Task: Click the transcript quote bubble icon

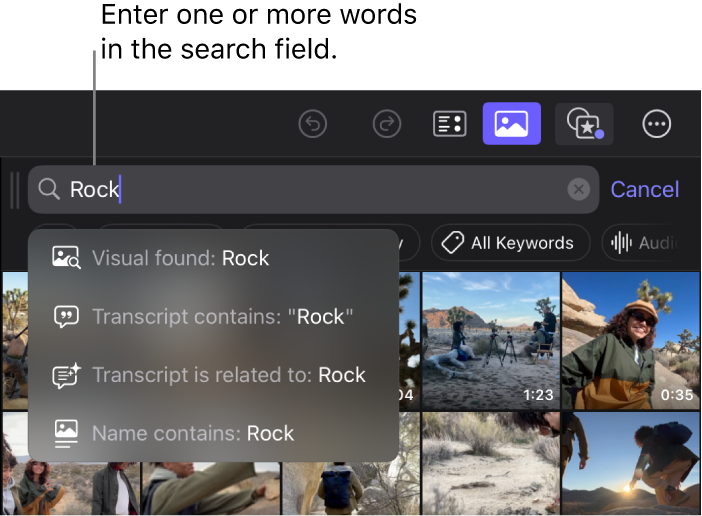Action: [x=66, y=316]
